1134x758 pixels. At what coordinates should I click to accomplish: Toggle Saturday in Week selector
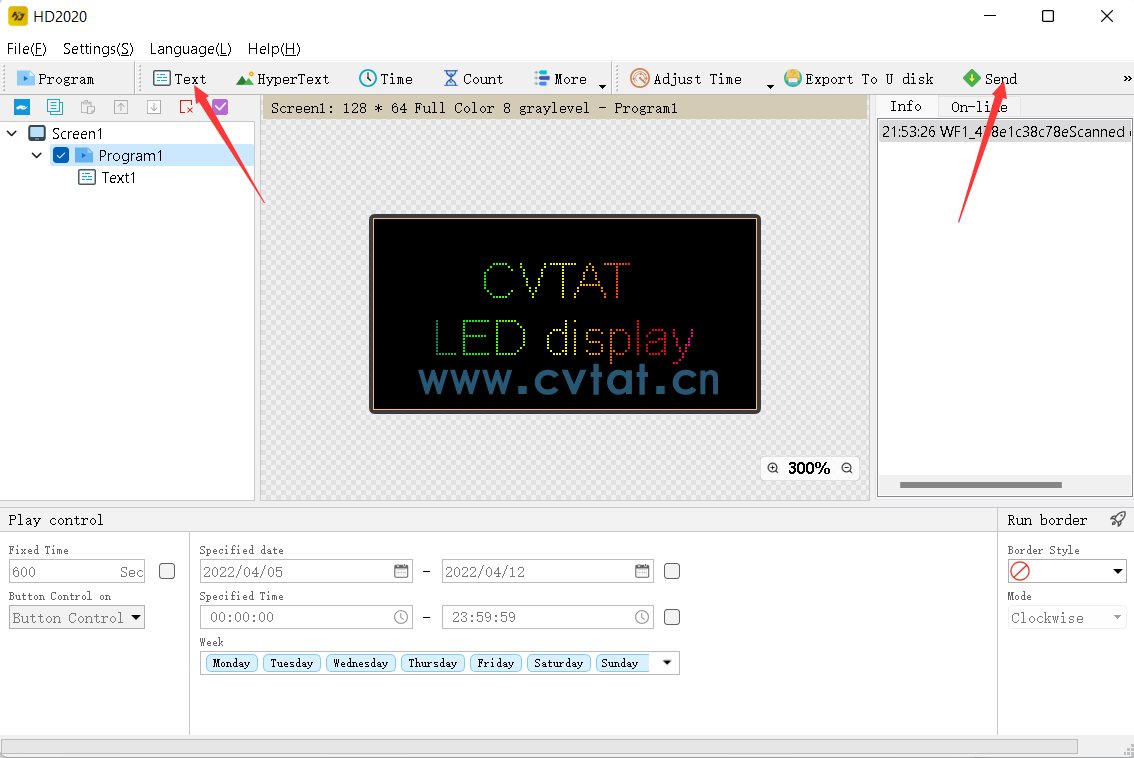559,663
